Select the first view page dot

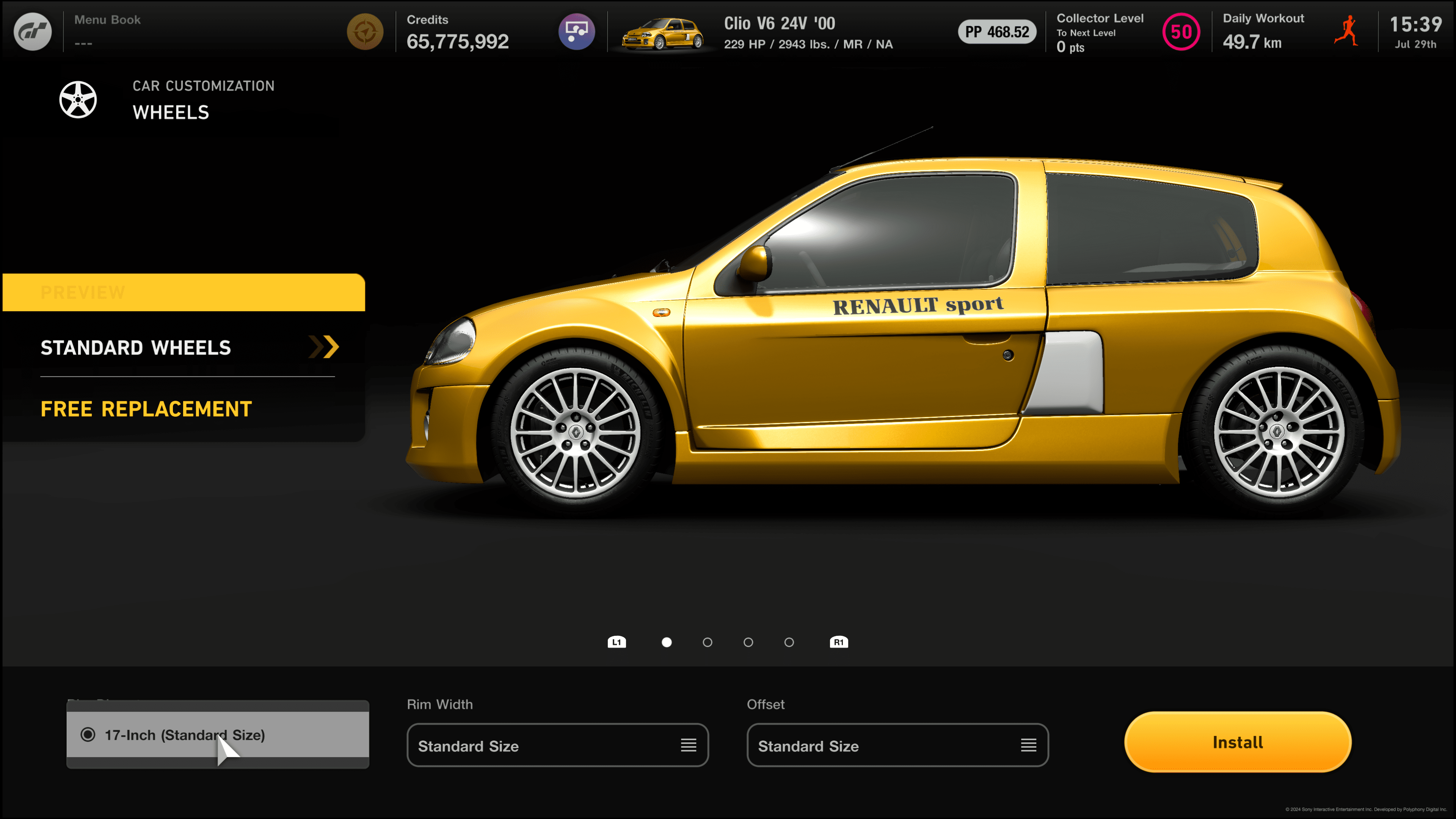667,642
